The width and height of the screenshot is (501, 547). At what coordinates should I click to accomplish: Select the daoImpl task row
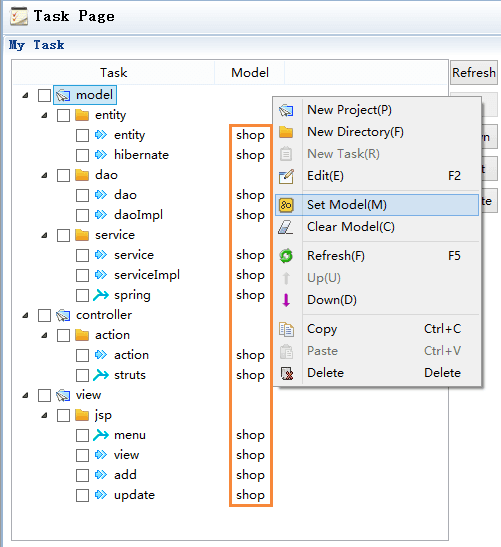tap(138, 215)
